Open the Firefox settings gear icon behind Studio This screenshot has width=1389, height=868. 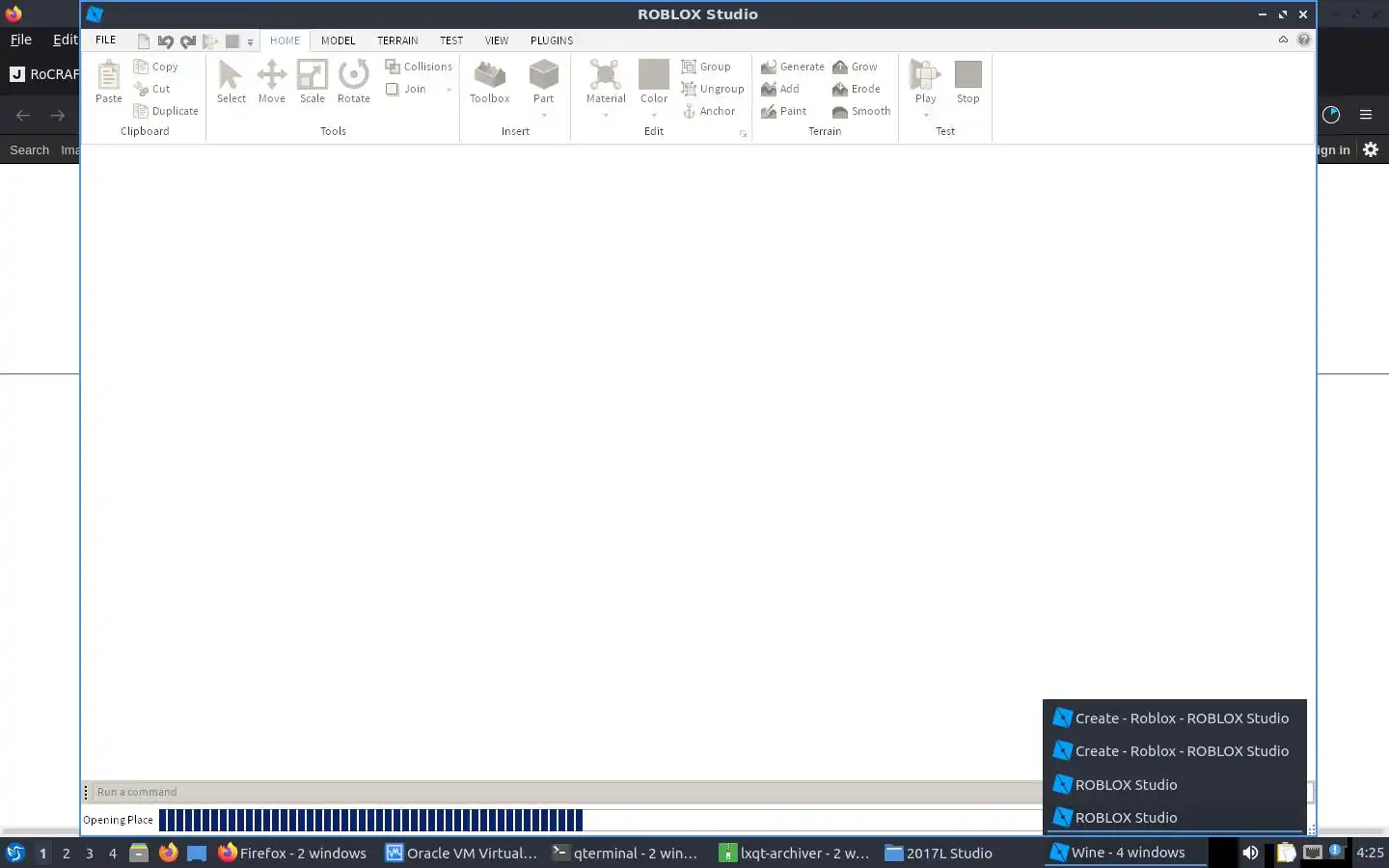[x=1371, y=149]
